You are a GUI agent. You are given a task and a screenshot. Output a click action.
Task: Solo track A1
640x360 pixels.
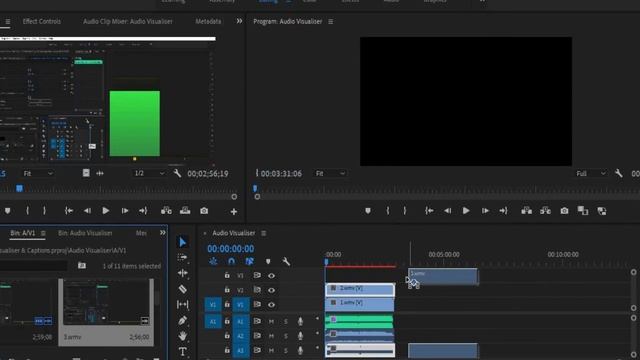(286, 322)
